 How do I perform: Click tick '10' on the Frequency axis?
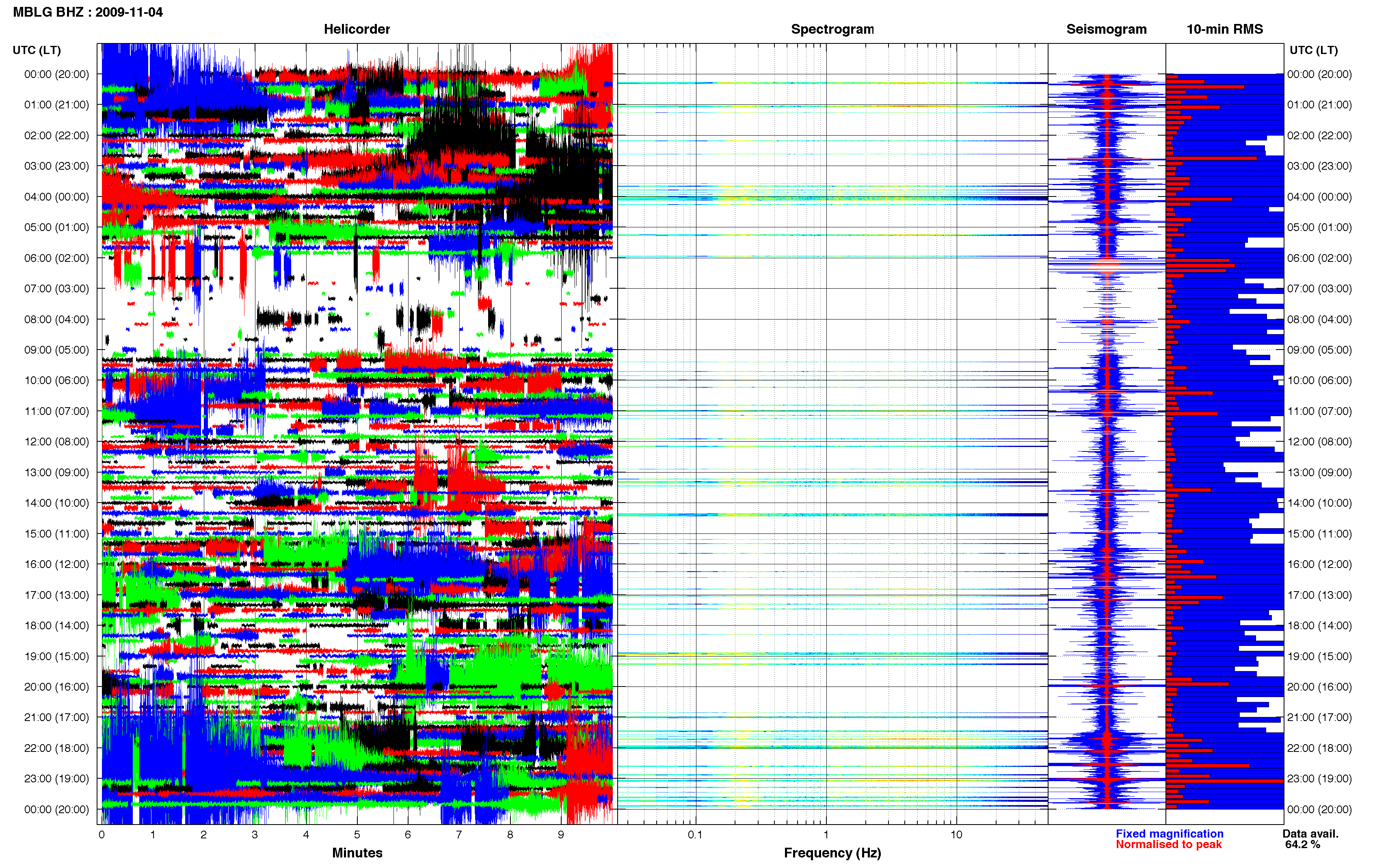click(x=956, y=835)
